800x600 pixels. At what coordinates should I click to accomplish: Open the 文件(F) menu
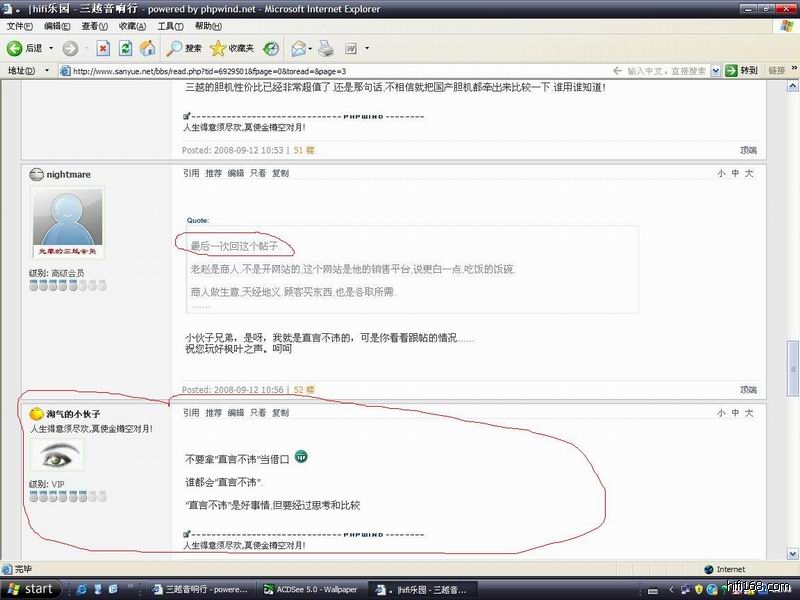pyautogui.click(x=20, y=26)
